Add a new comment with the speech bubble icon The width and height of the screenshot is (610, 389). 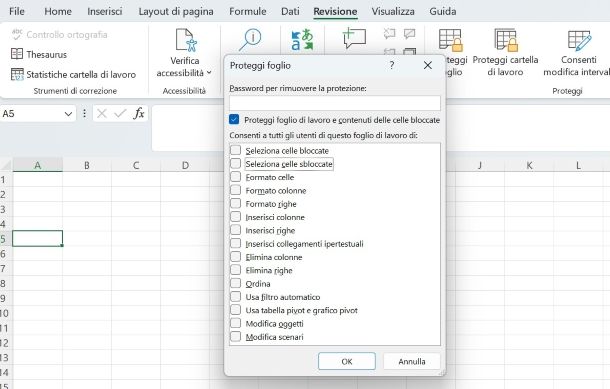354,38
